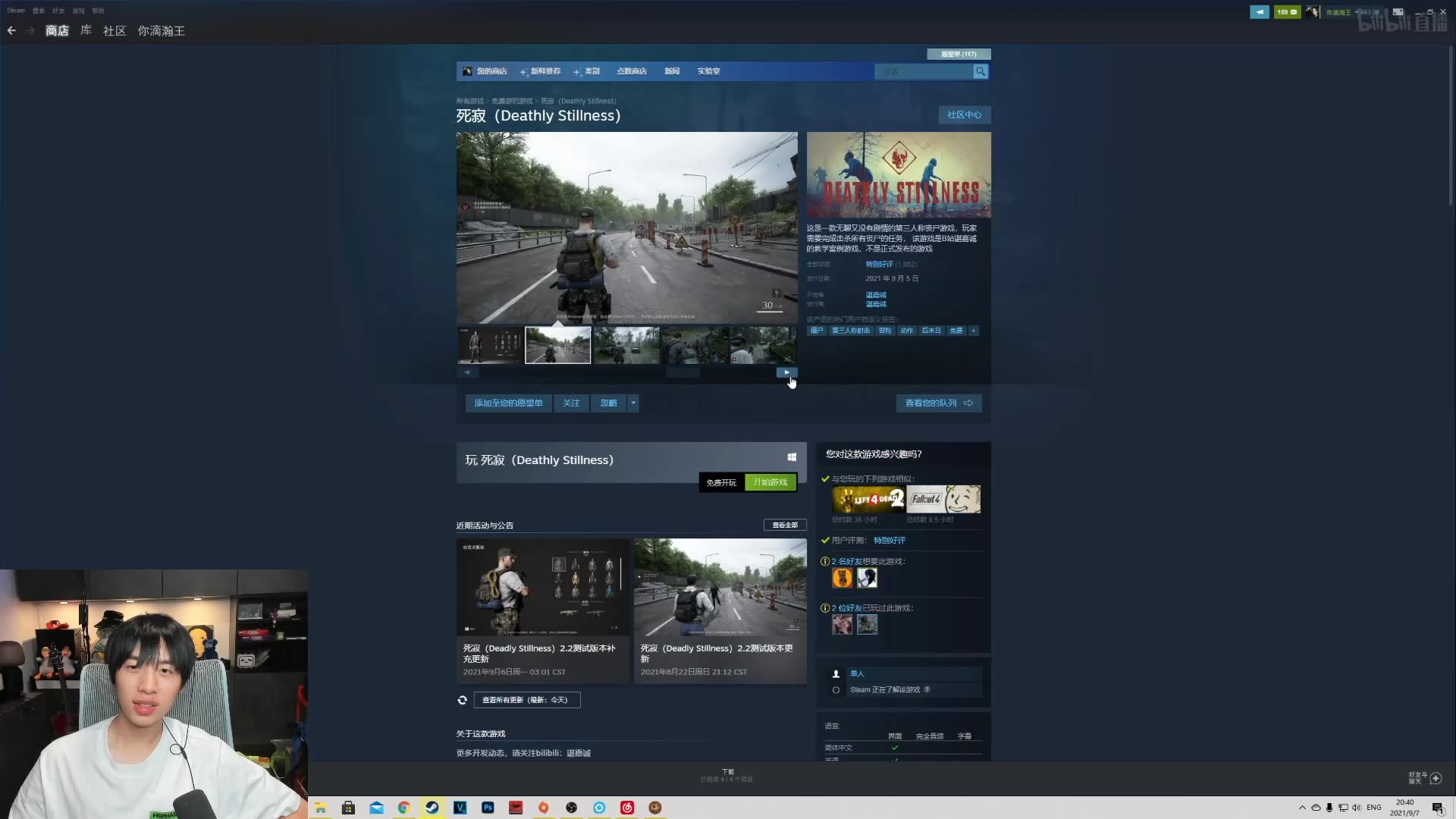Viewport: 1456px width, 819px height.
Task: Open the 商店 (Store) main tab
Action: [x=57, y=30]
